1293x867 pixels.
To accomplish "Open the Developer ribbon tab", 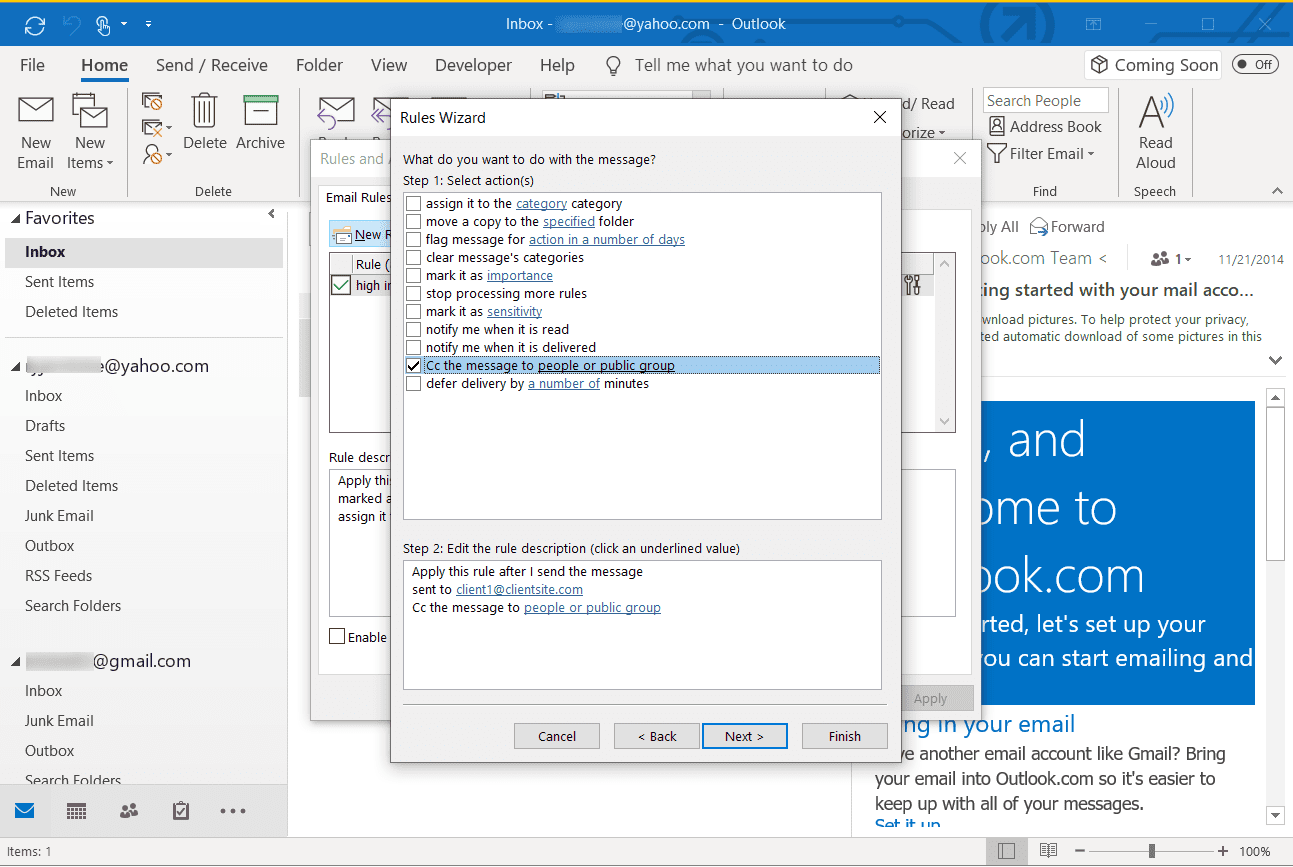I will pyautogui.click(x=473, y=65).
